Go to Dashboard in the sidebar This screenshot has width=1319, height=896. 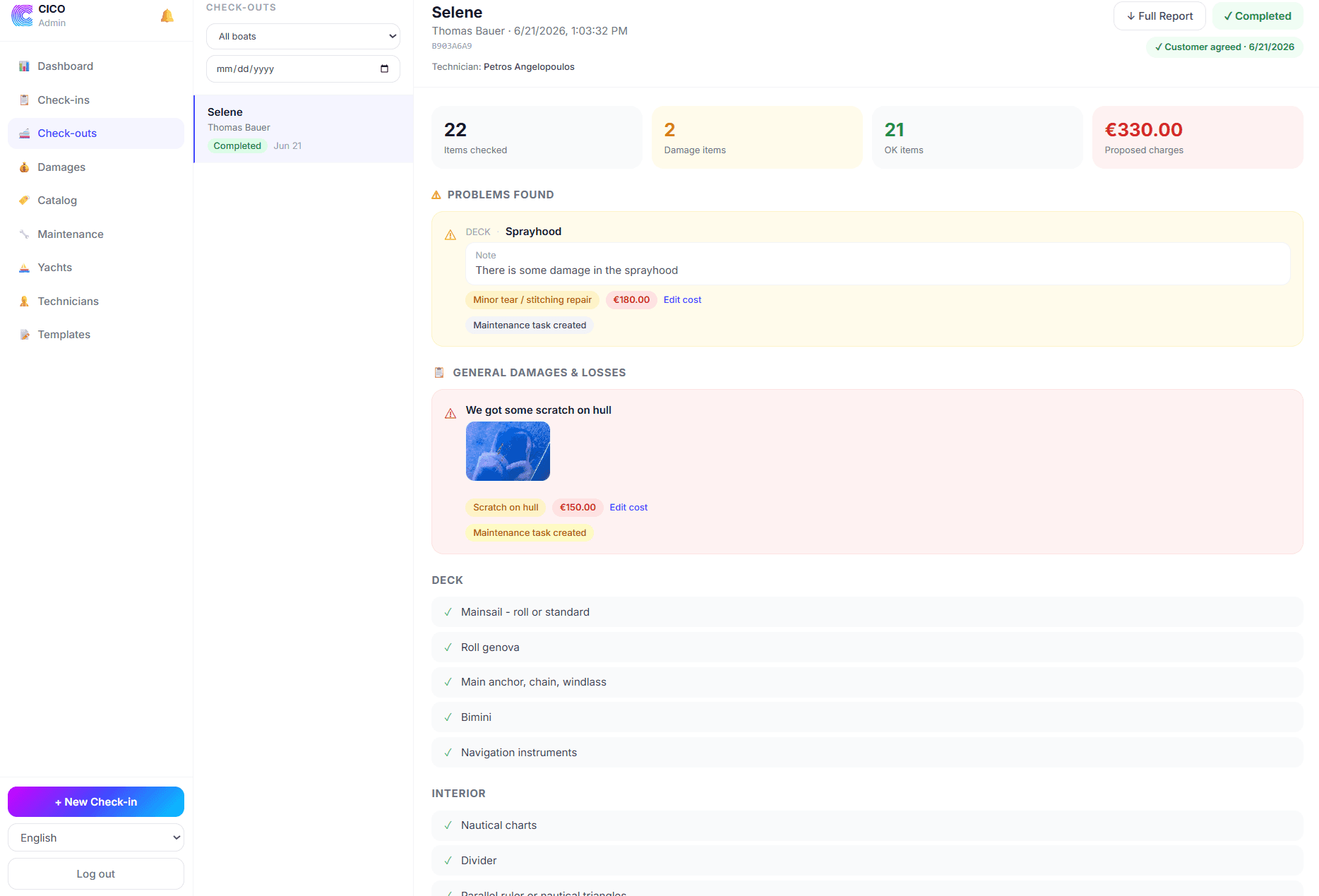click(x=96, y=66)
